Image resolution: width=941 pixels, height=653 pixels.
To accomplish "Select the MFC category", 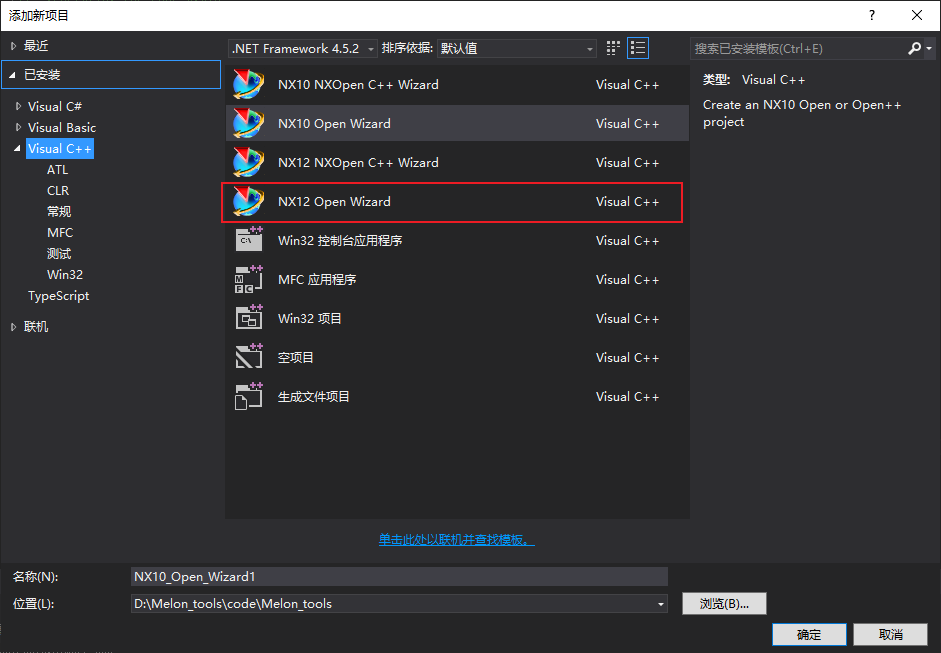I will pyautogui.click(x=60, y=233).
